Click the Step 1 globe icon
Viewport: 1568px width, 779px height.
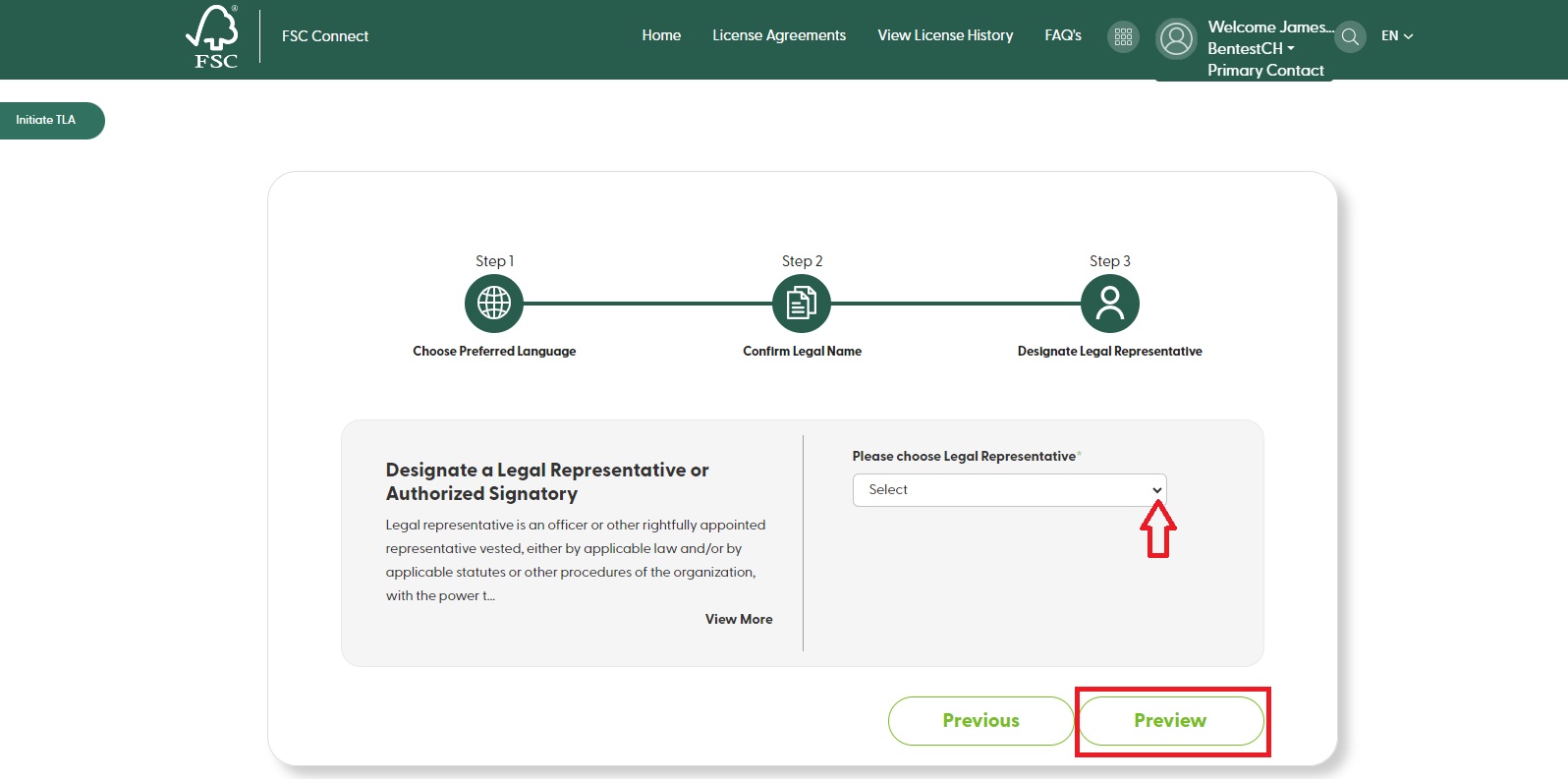pyautogui.click(x=493, y=304)
